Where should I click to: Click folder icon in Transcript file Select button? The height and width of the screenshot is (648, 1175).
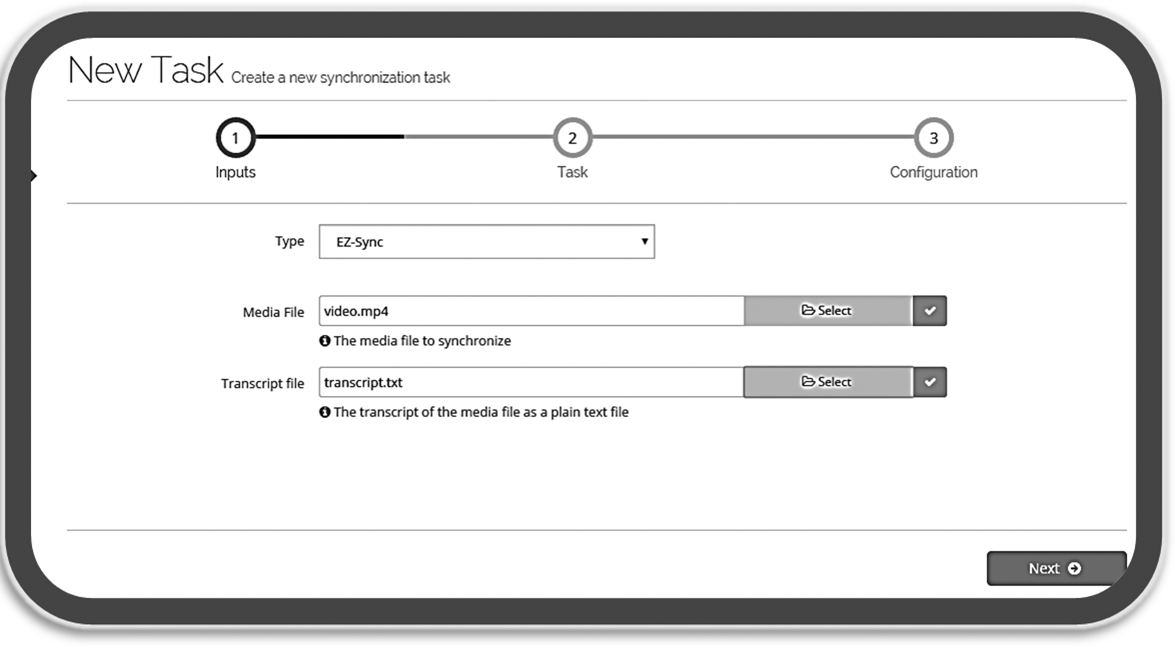pos(808,382)
